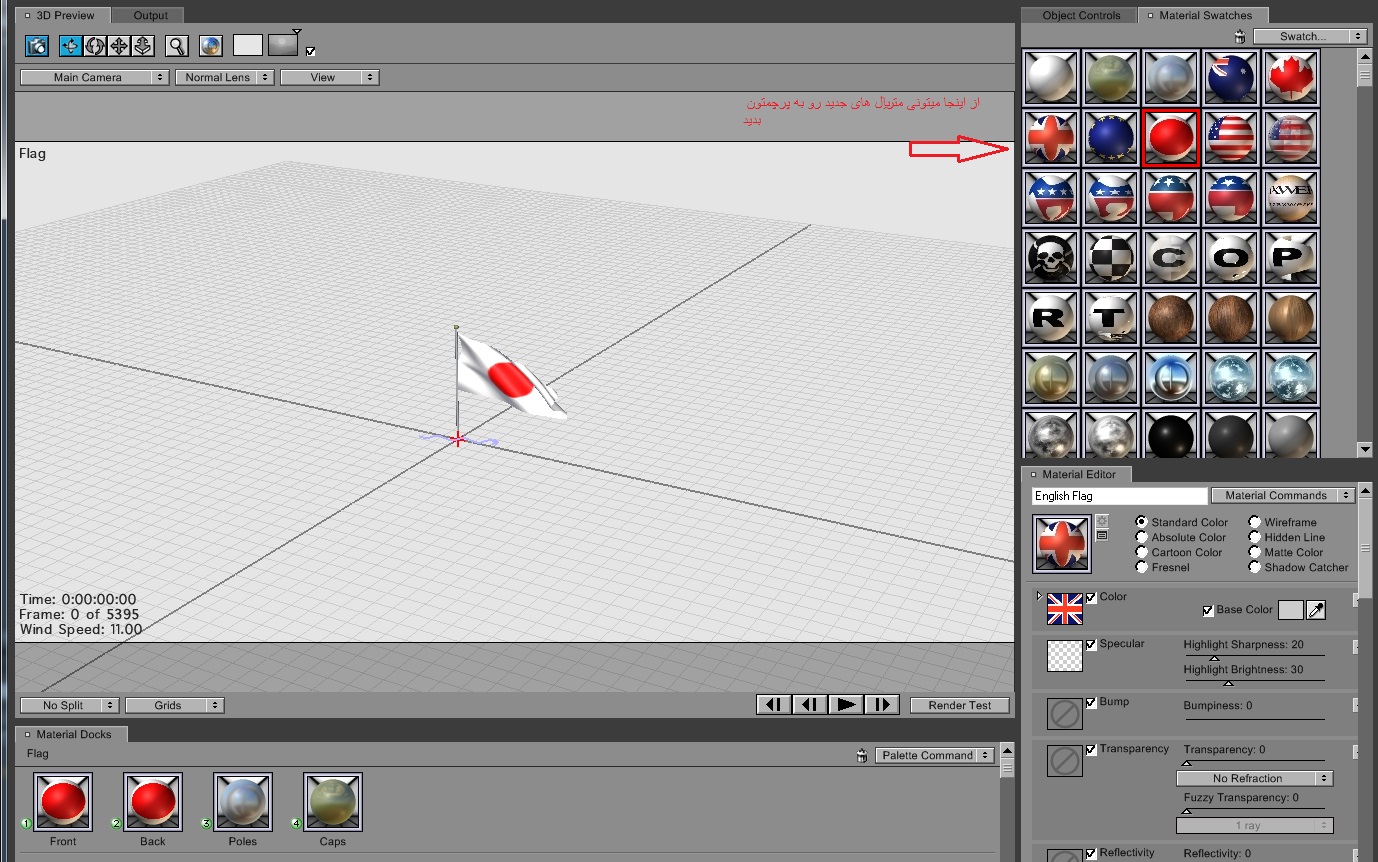Click the Base Color swatch box
The image size is (1378, 862).
click(1291, 610)
